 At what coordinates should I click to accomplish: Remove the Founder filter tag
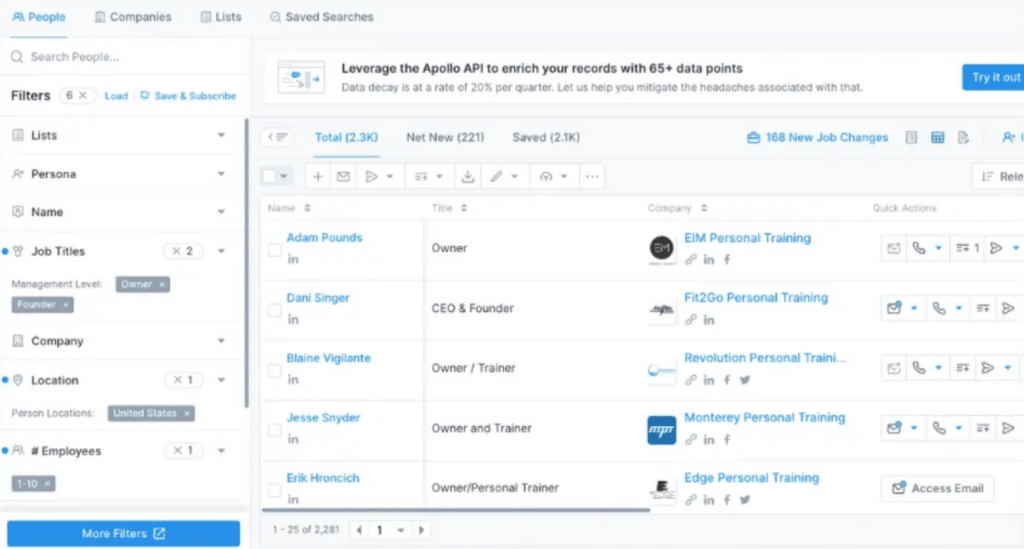[x=65, y=305]
